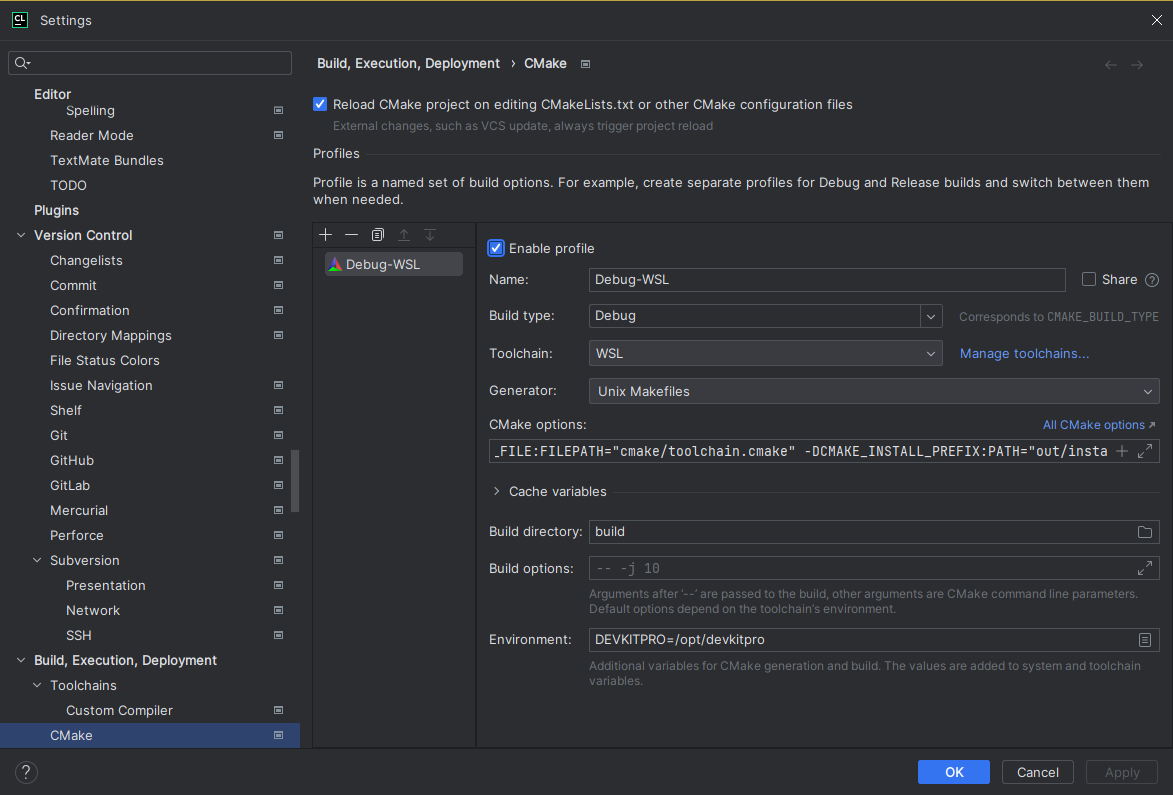Viewport: 1173px width, 795px height.
Task: Move the profile down in list
Action: [430, 235]
